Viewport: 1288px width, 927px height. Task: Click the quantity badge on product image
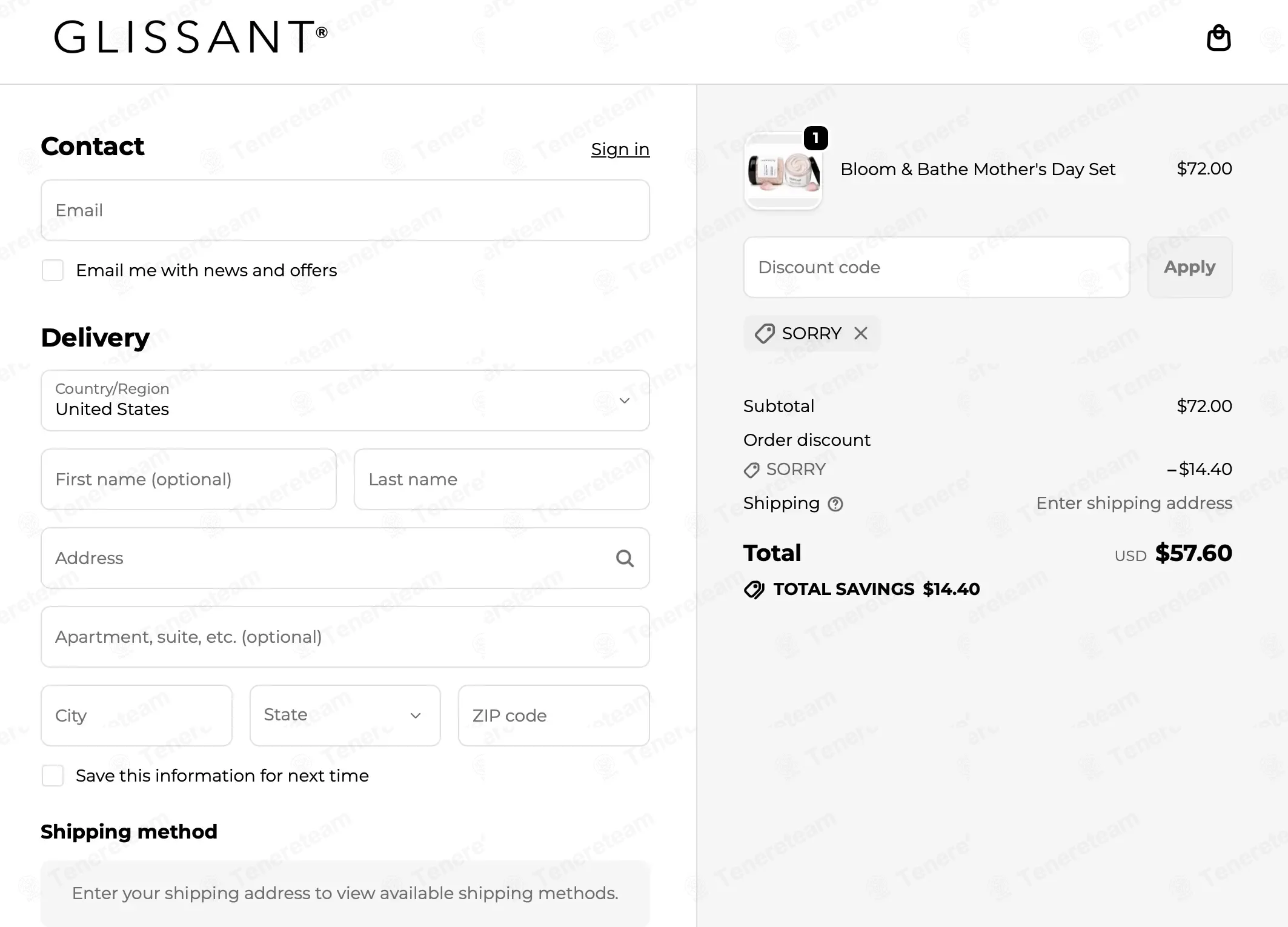(x=815, y=139)
